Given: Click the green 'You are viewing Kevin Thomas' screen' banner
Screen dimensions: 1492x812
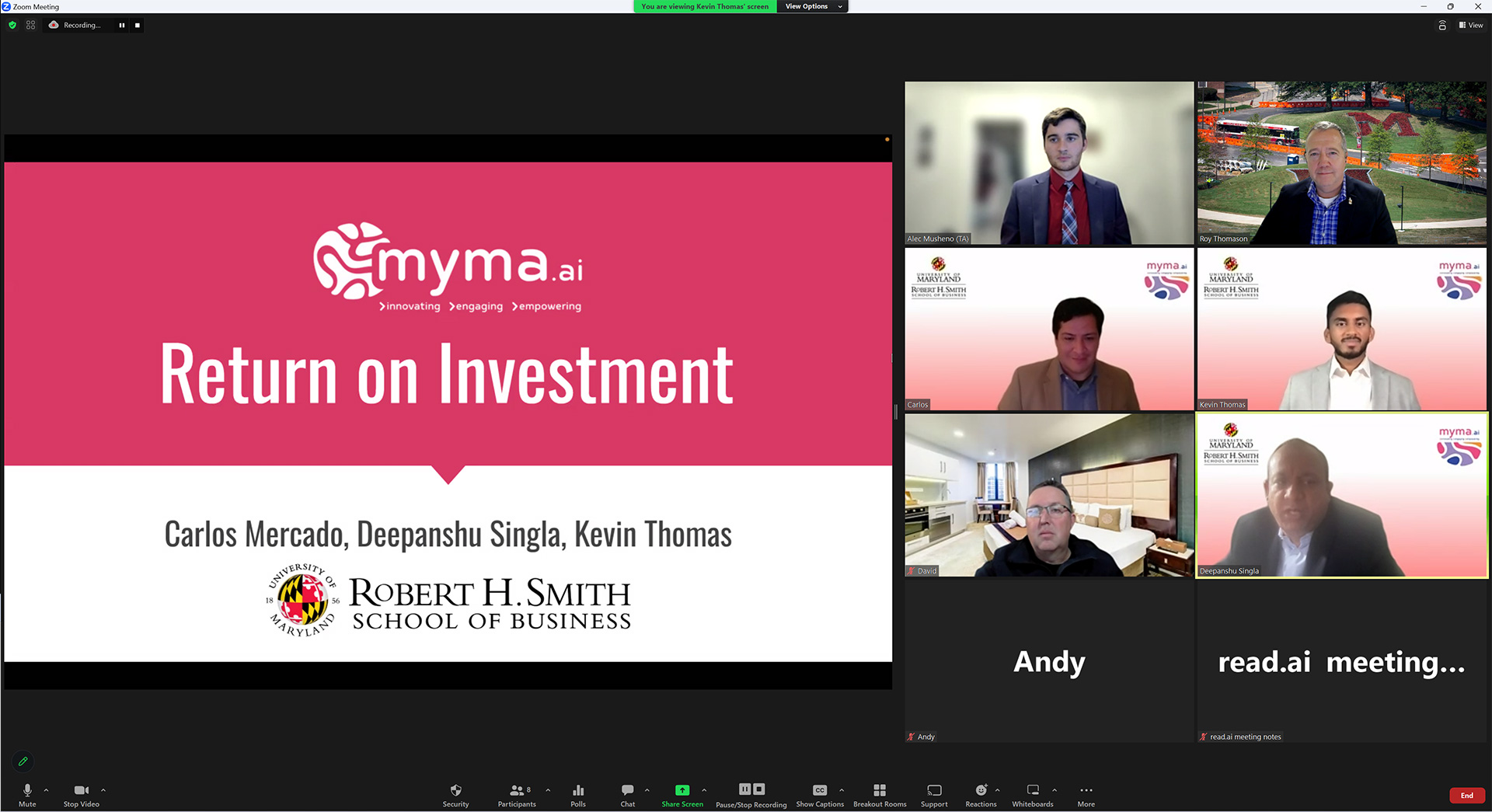Looking at the screenshot, I should click(x=705, y=6).
